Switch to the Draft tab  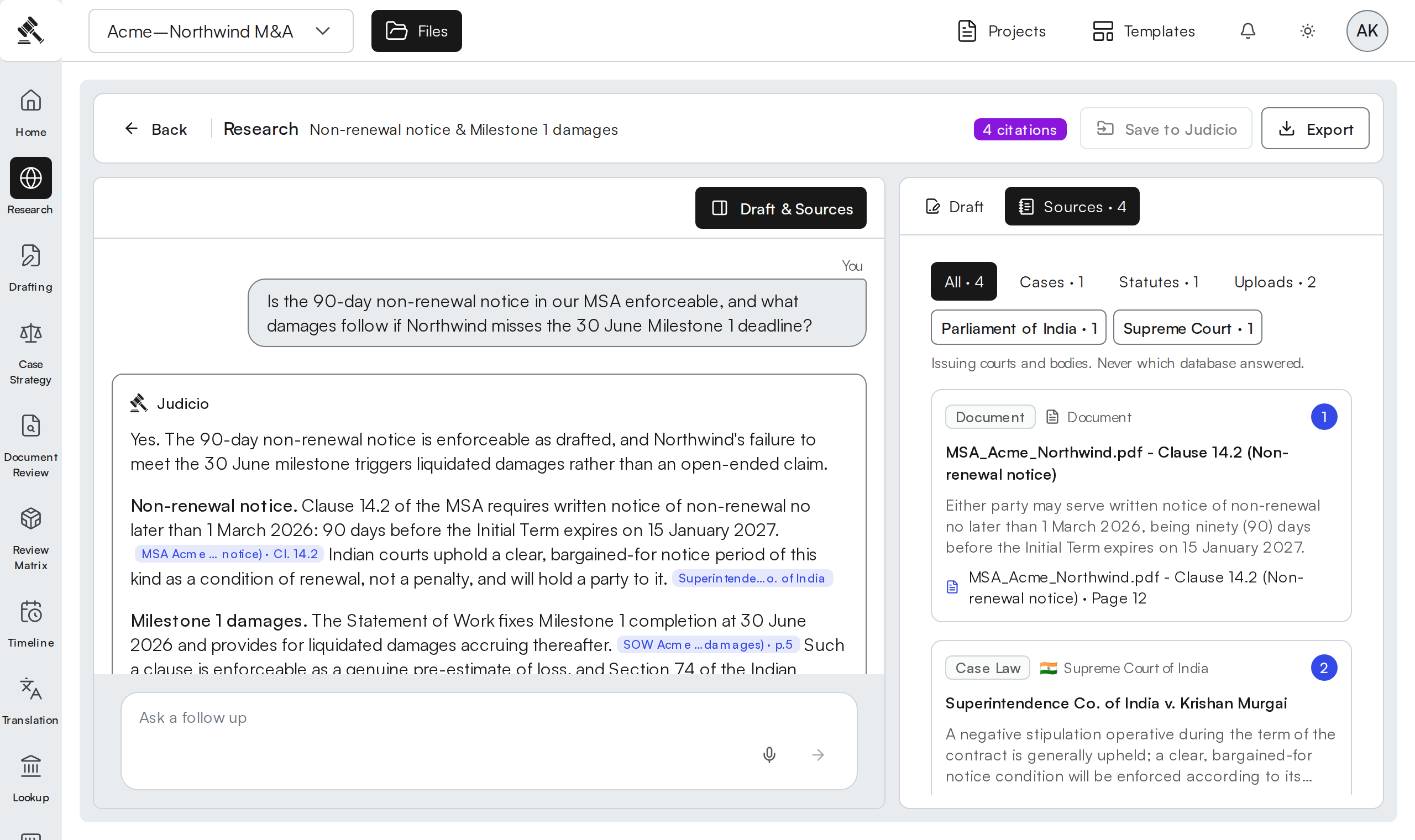click(955, 207)
